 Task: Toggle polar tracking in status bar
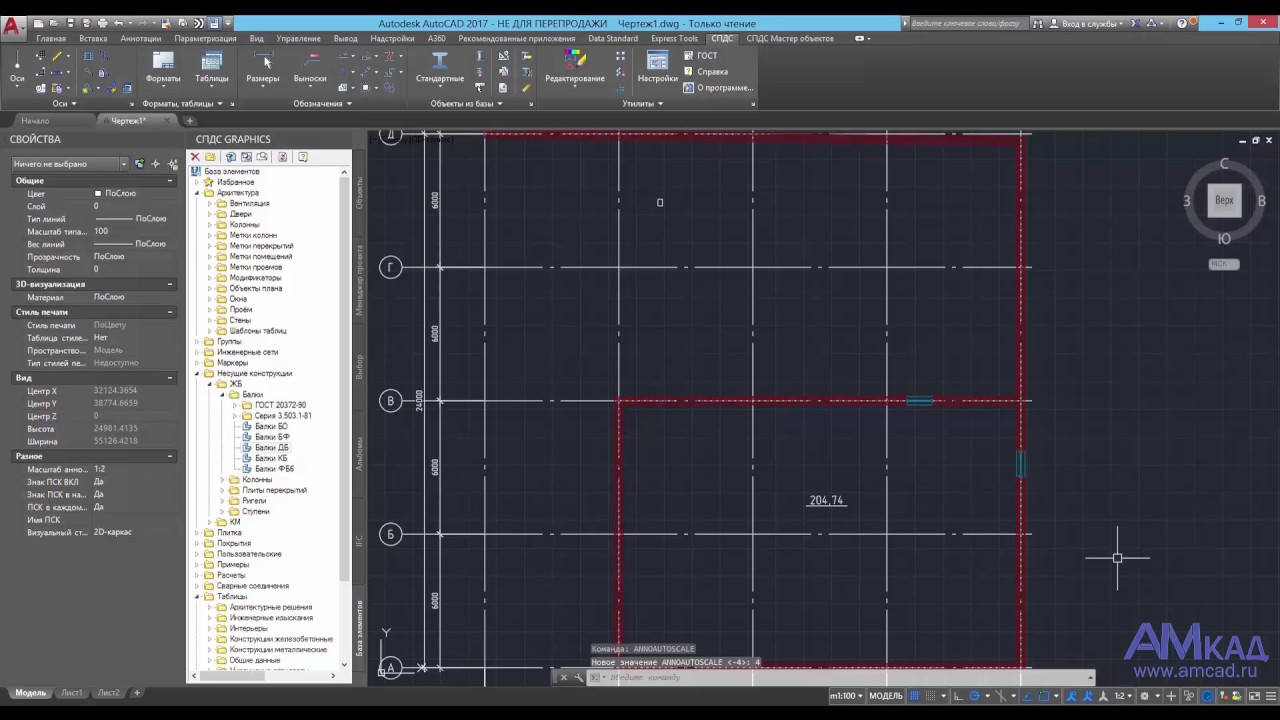975,696
